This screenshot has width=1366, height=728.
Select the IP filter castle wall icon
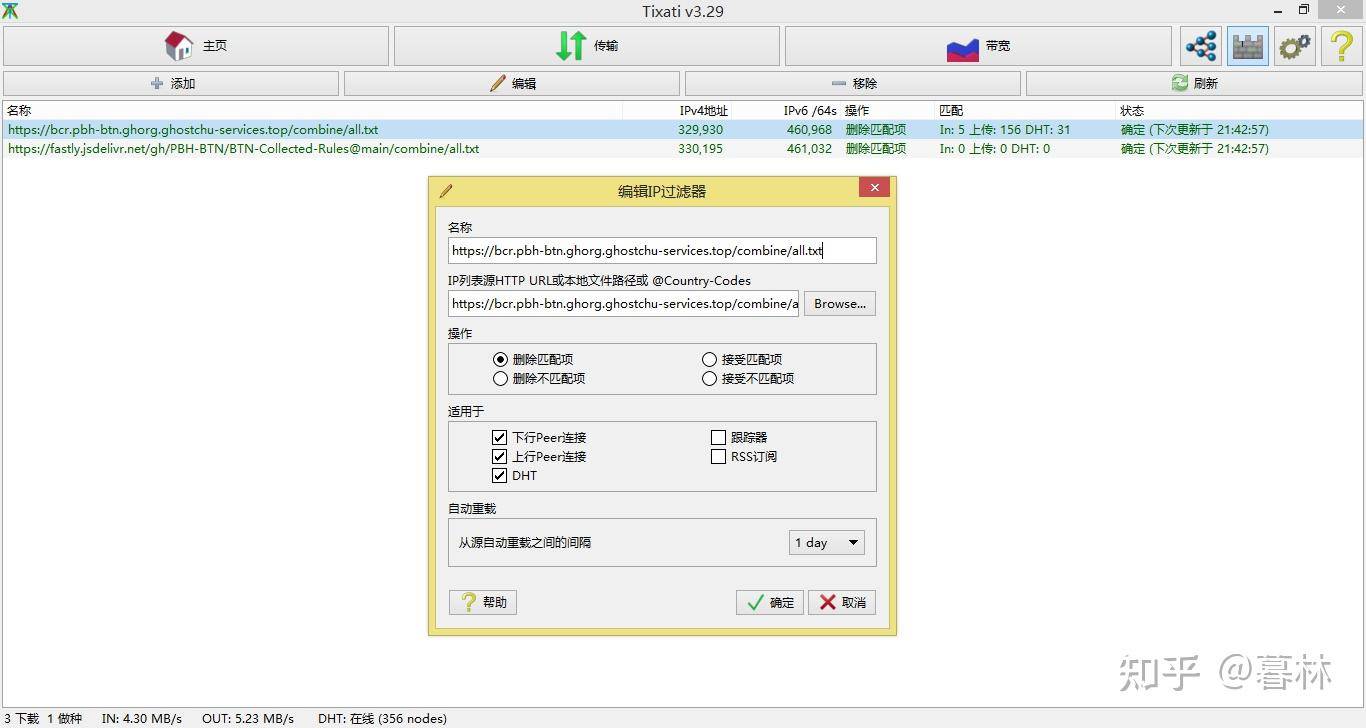[x=1247, y=46]
